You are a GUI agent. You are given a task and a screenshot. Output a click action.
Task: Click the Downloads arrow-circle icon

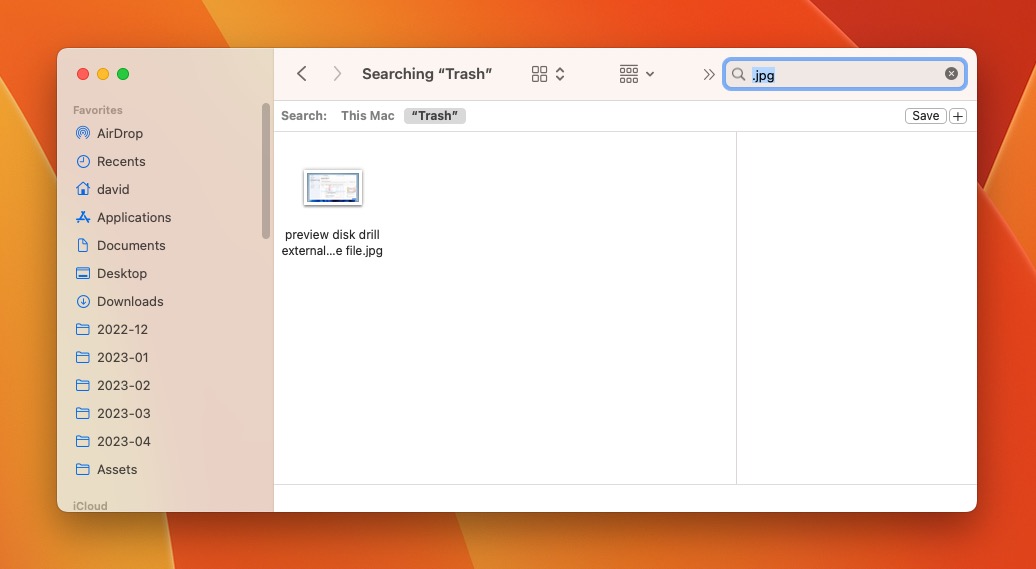click(x=83, y=301)
